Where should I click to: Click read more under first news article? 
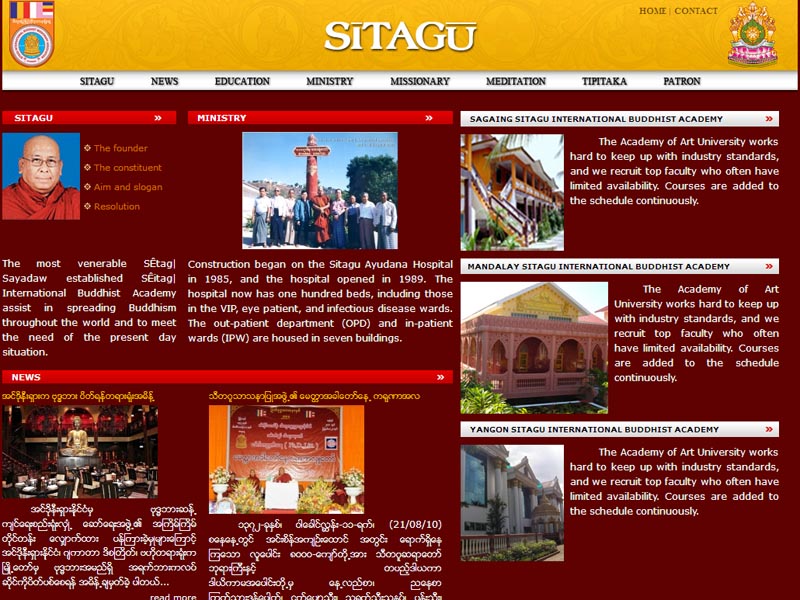click(173, 596)
